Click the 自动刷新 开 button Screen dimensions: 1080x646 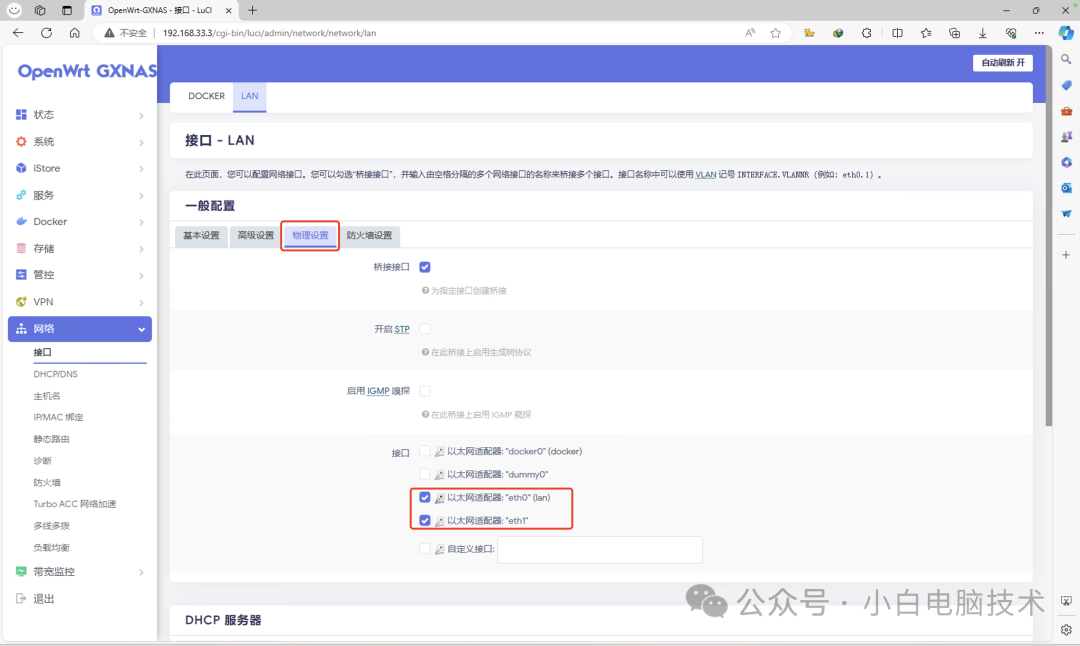1002,62
